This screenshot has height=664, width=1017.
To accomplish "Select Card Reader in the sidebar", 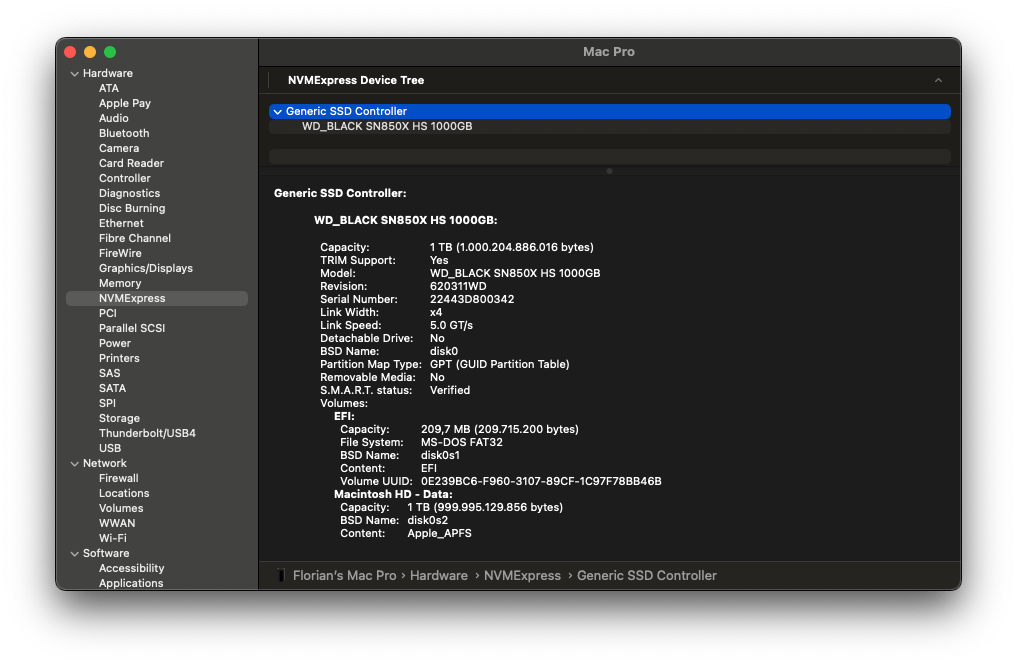I will [131, 163].
